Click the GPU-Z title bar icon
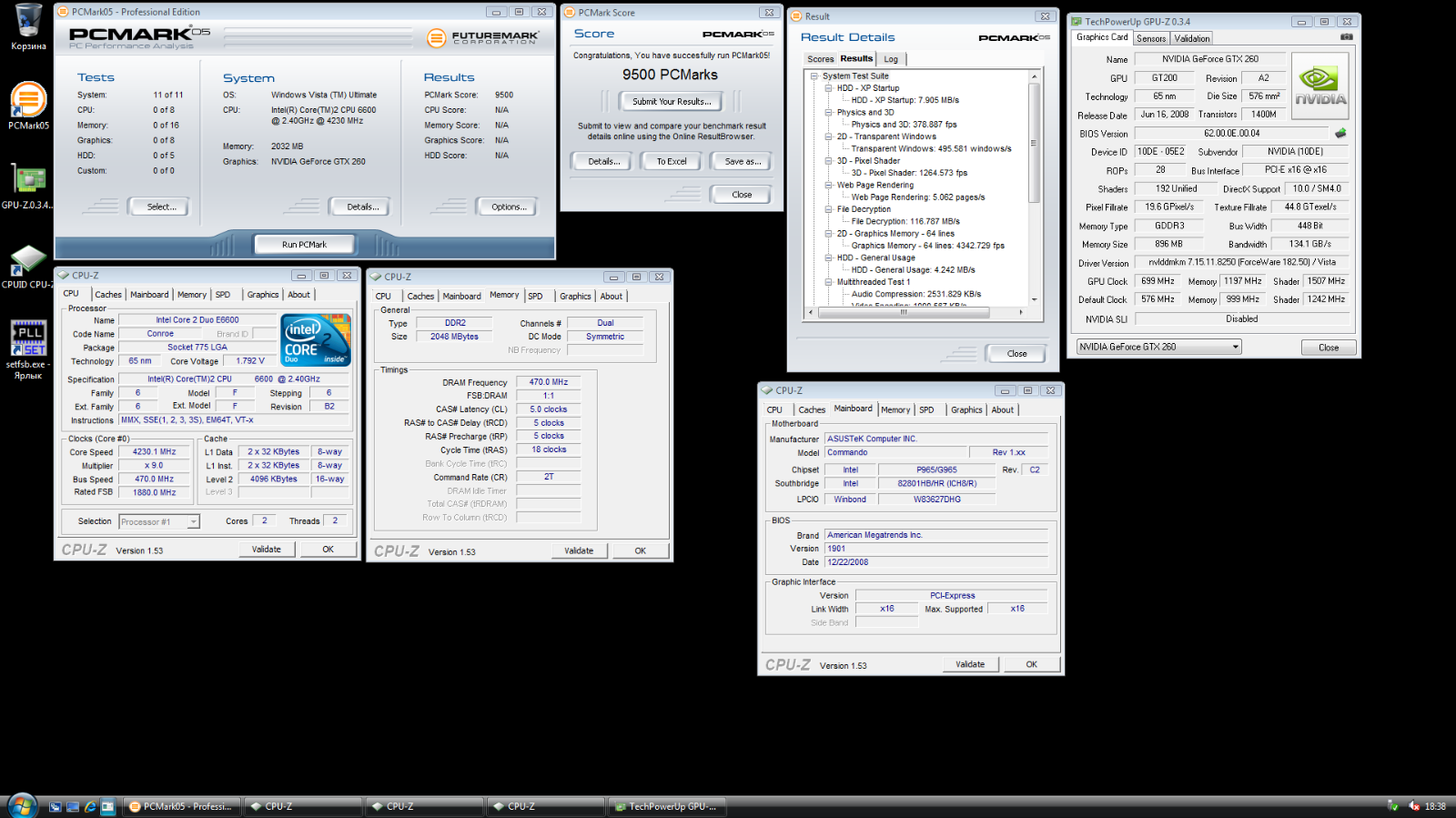 click(x=1077, y=21)
